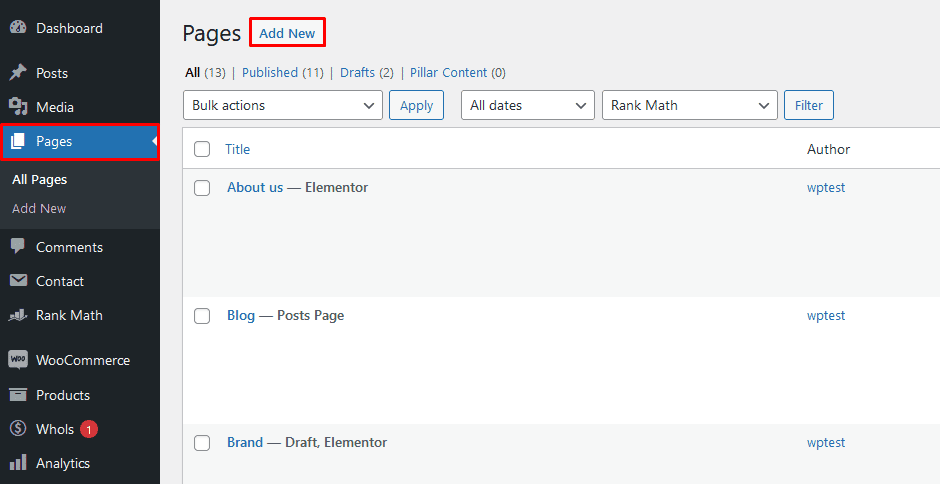Click the Author column header

pos(828,149)
